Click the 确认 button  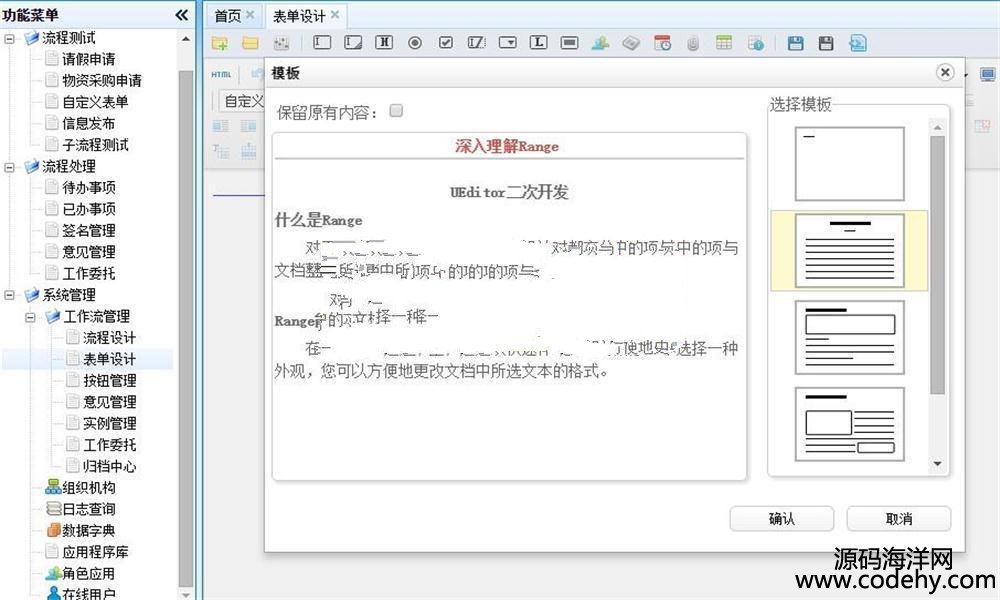782,519
